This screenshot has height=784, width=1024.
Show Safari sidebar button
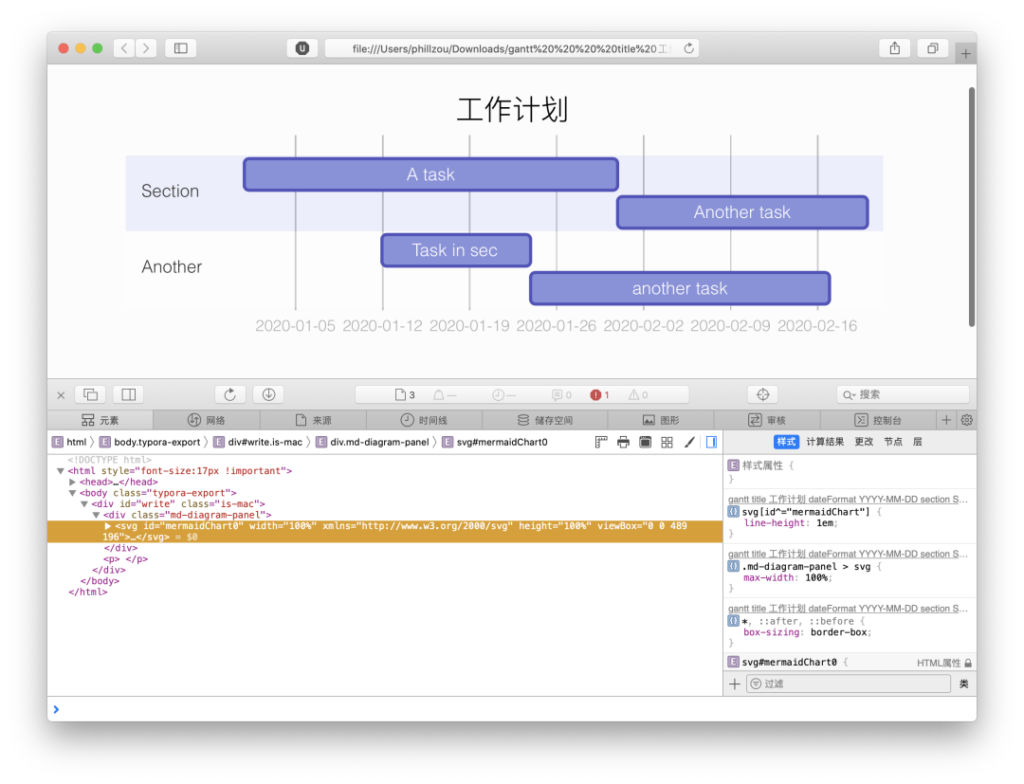(181, 48)
